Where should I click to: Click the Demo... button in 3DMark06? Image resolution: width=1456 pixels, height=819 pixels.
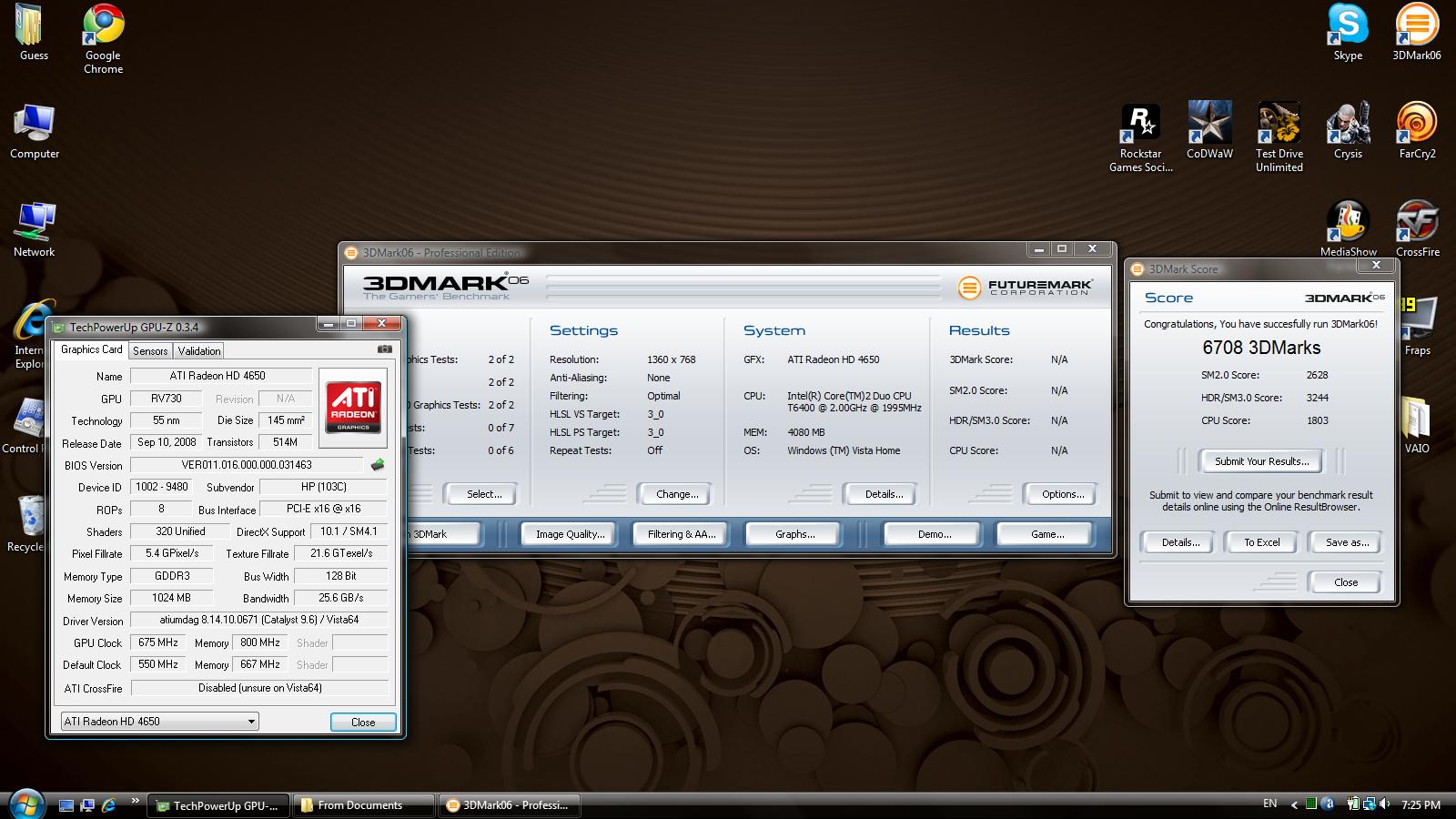coord(934,534)
